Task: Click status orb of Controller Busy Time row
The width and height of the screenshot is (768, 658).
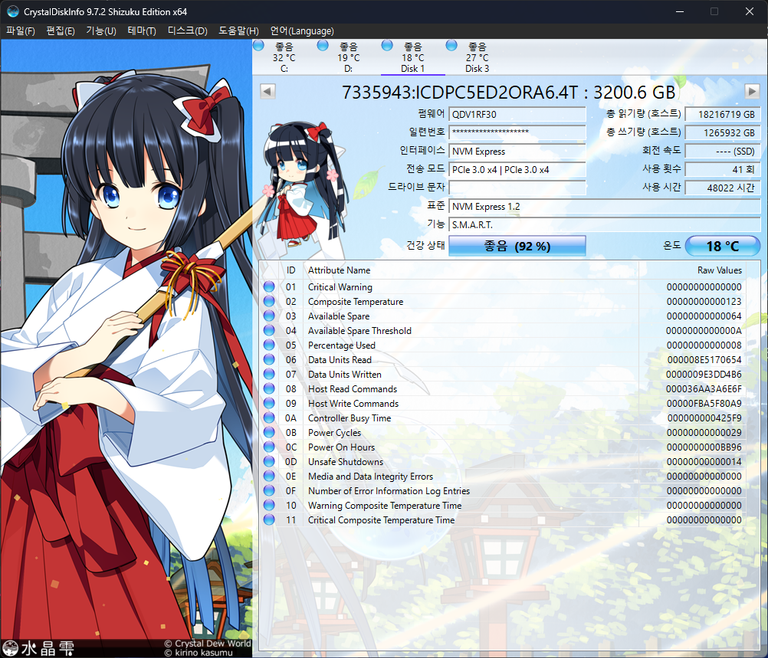Action: (269, 418)
